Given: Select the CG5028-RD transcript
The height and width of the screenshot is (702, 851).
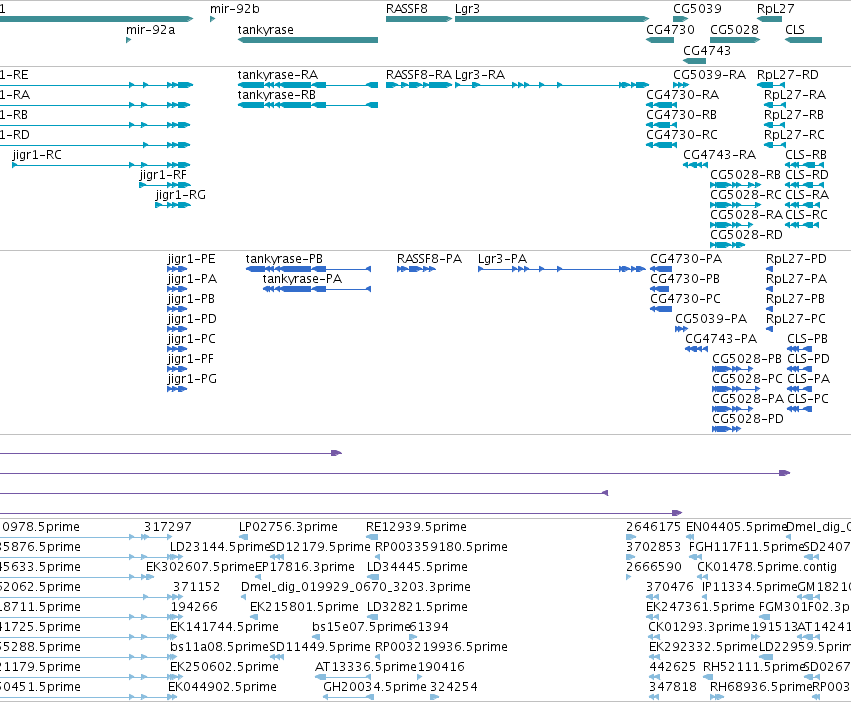Looking at the screenshot, I should [x=727, y=245].
